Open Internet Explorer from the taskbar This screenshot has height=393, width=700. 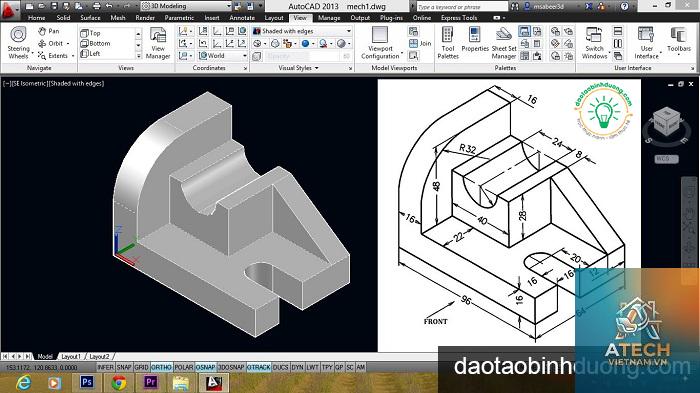(x=23, y=383)
